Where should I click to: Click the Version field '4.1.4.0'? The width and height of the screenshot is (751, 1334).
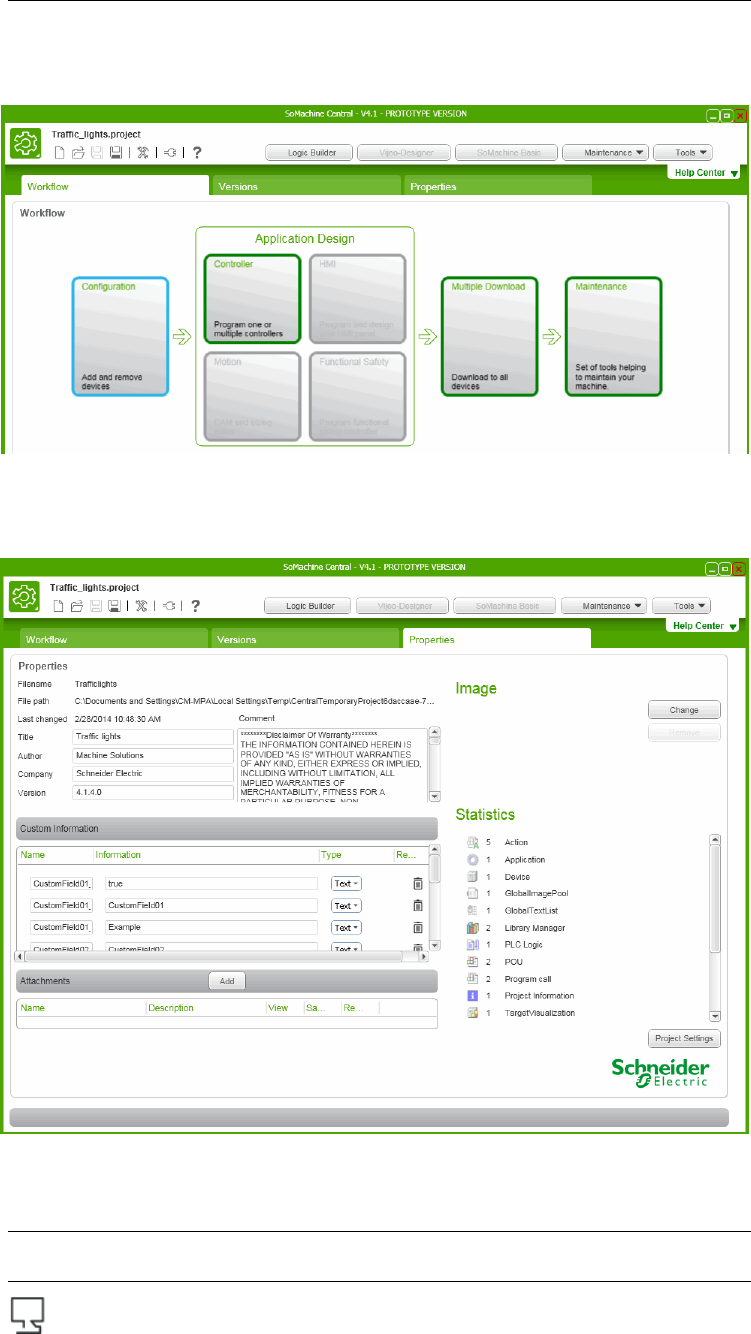(153, 793)
